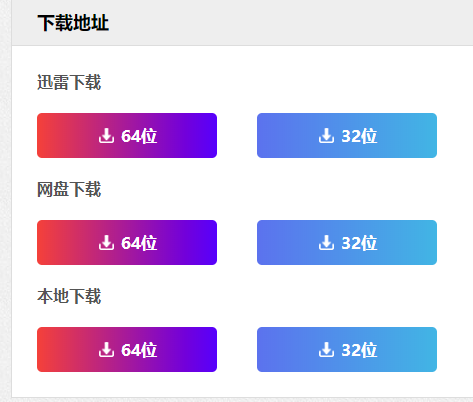
Task: Choose the 网盘下载 64位 button
Action: point(127,242)
